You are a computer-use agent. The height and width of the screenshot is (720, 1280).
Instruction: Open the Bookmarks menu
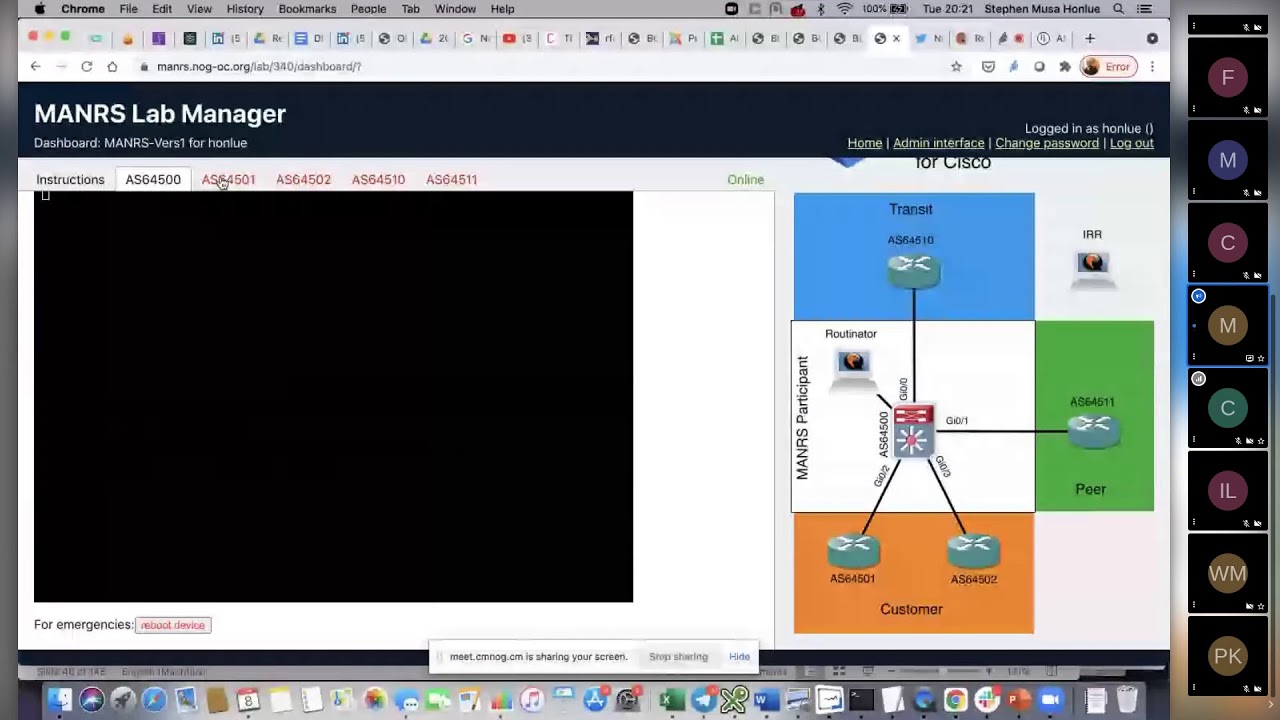pos(307,9)
